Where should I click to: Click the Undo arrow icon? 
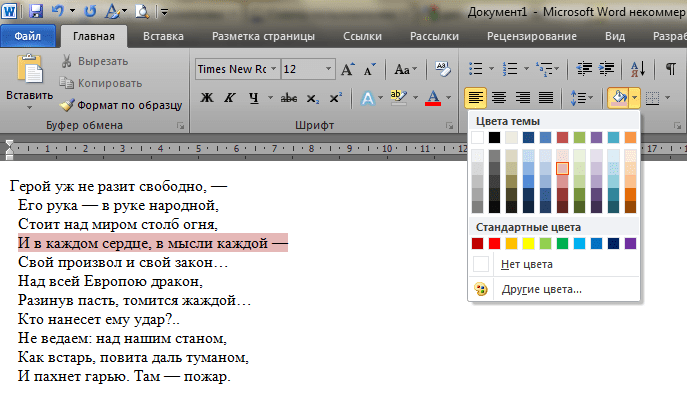57,11
